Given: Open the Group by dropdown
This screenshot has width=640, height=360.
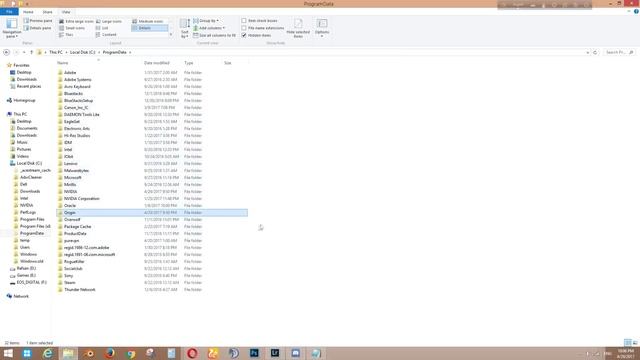Looking at the screenshot, I should pos(206,20).
